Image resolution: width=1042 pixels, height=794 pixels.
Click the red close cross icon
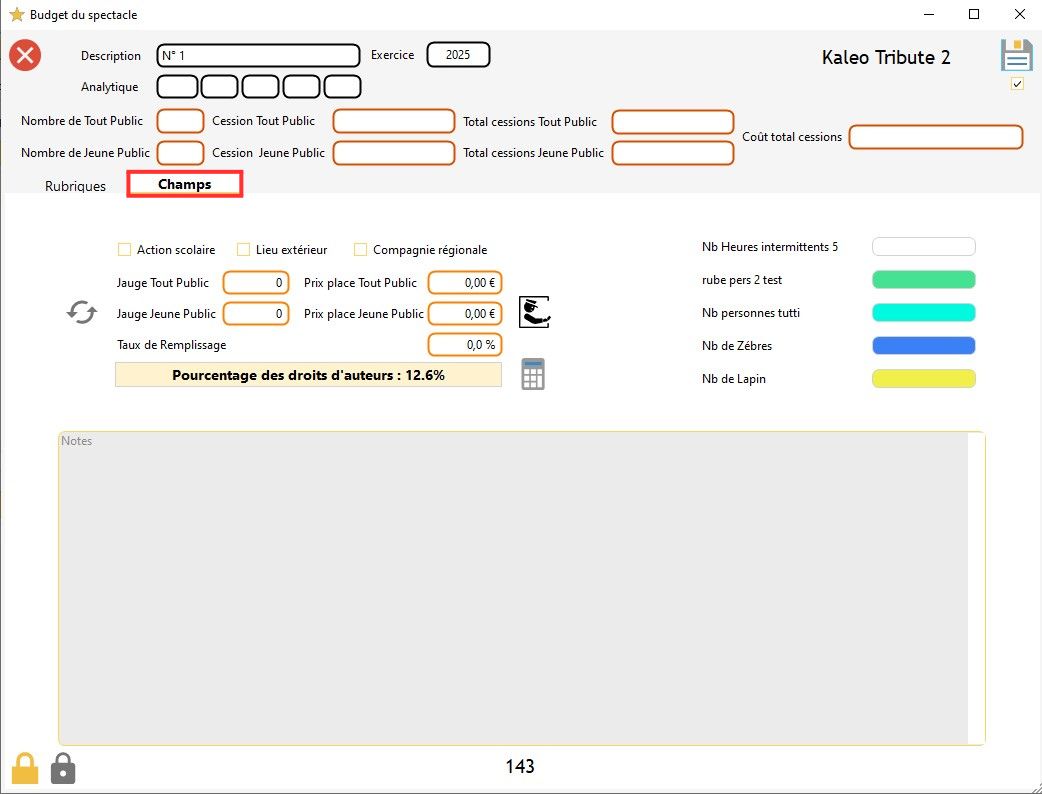click(x=25, y=55)
